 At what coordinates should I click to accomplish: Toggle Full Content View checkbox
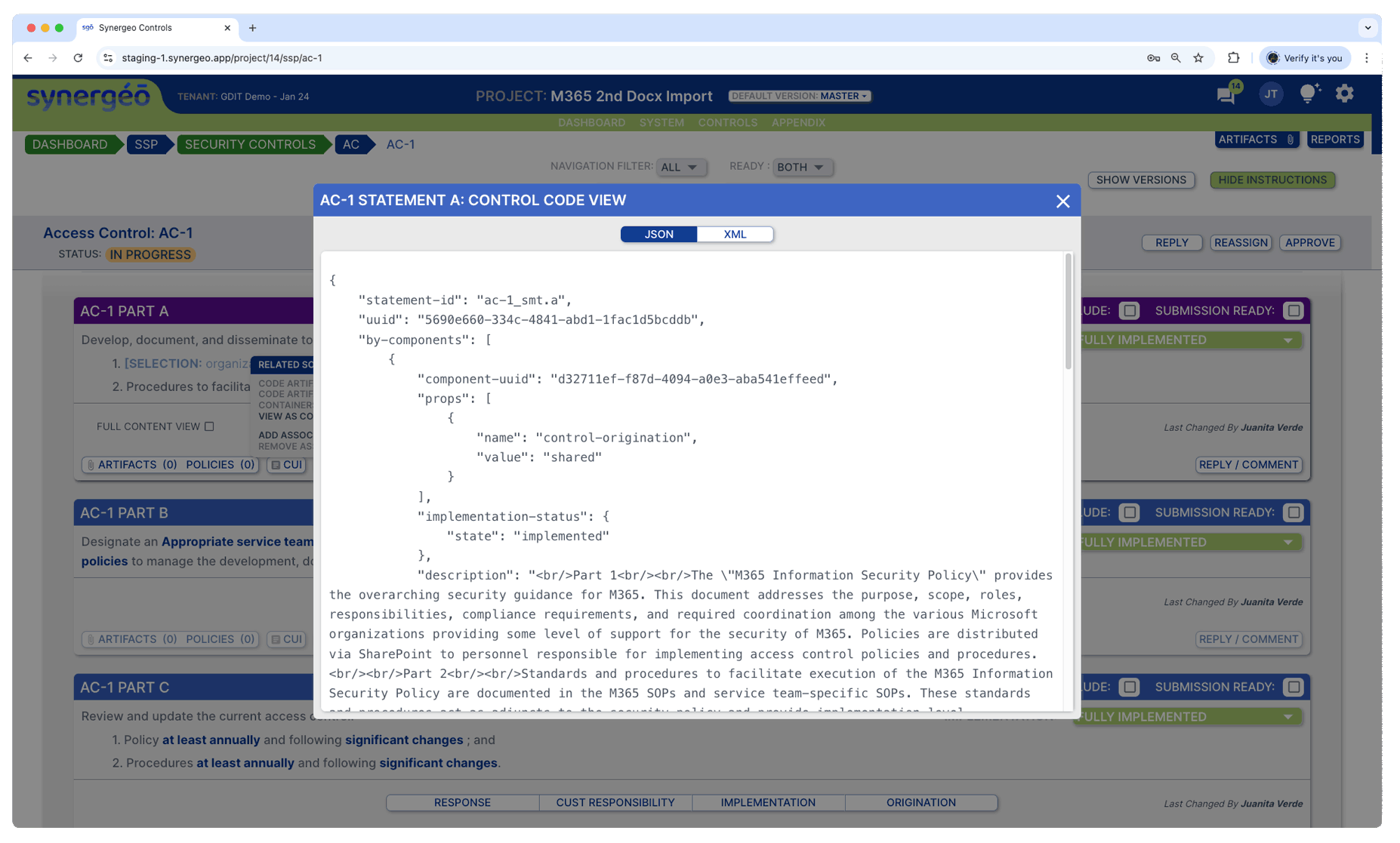pyautogui.click(x=209, y=426)
